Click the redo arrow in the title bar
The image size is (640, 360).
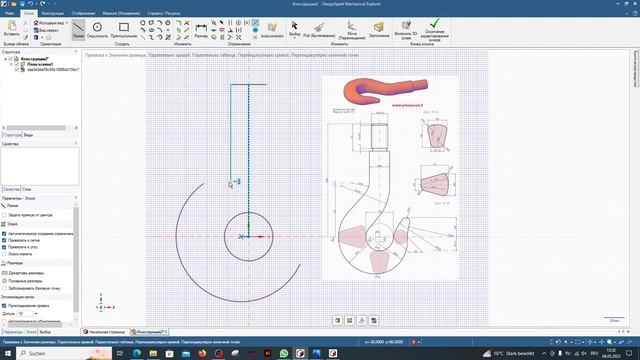click(42, 4)
